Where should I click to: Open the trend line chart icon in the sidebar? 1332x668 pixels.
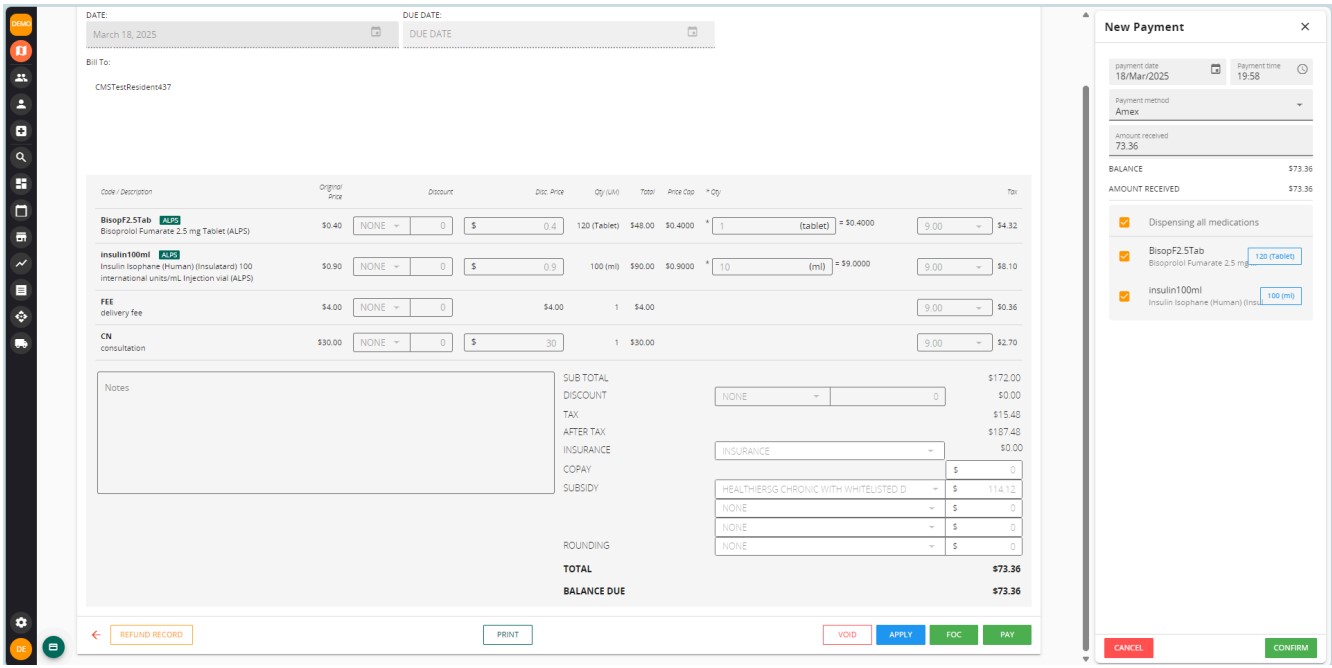[x=21, y=263]
